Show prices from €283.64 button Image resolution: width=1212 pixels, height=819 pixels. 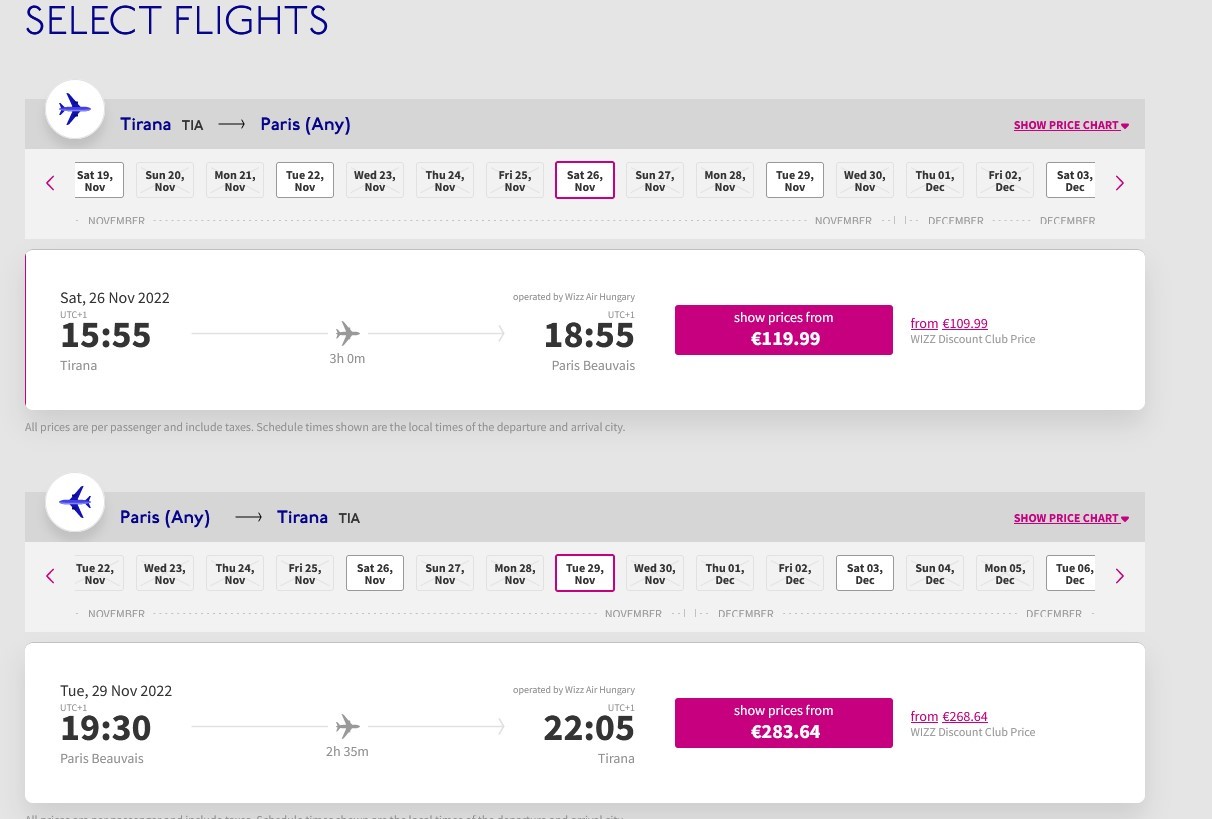[x=783, y=723]
